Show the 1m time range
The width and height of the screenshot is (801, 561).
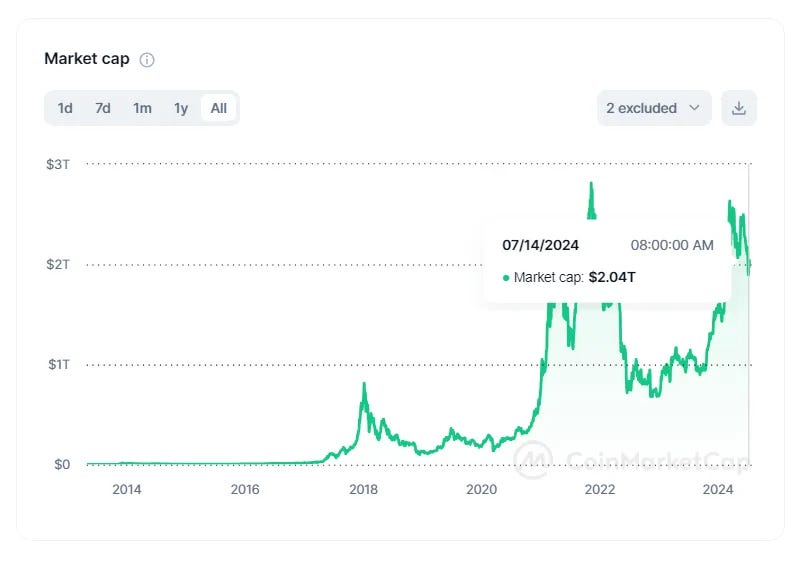click(x=143, y=108)
